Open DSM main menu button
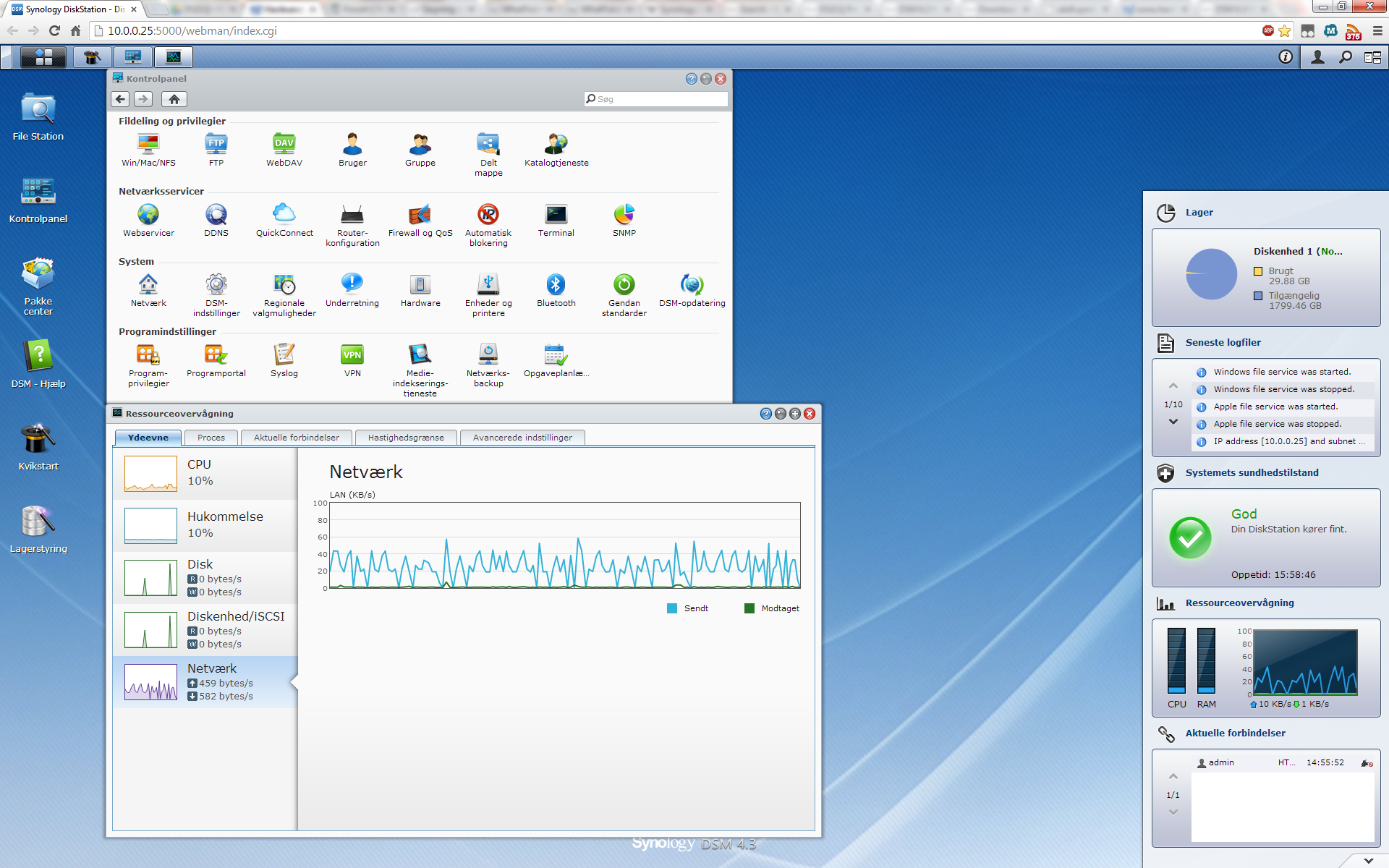Image resolution: width=1389 pixels, height=868 pixels. point(43,56)
